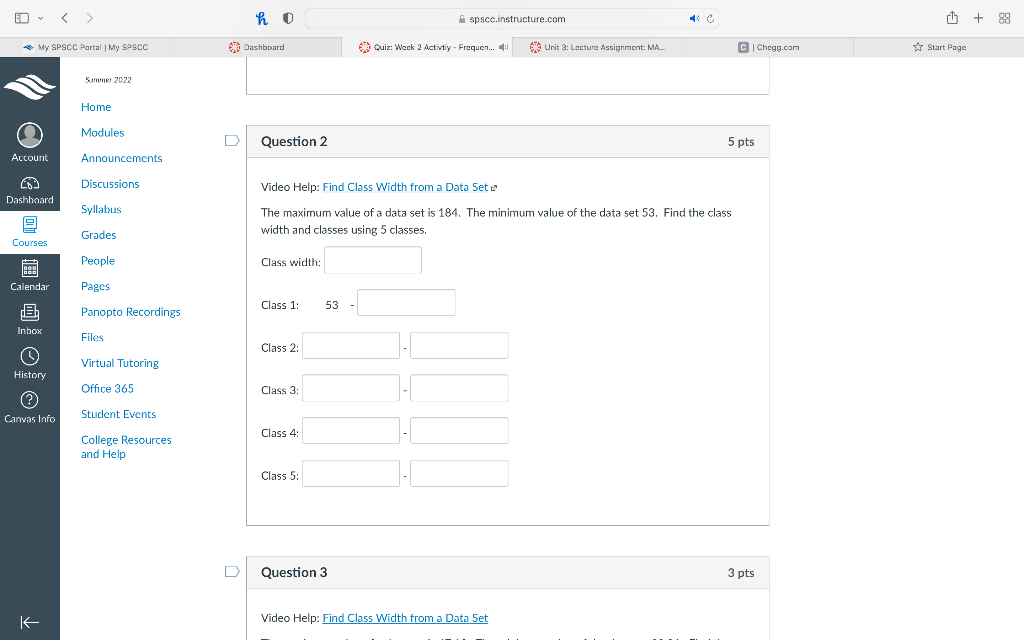Open Honey extension icon

coord(262,18)
